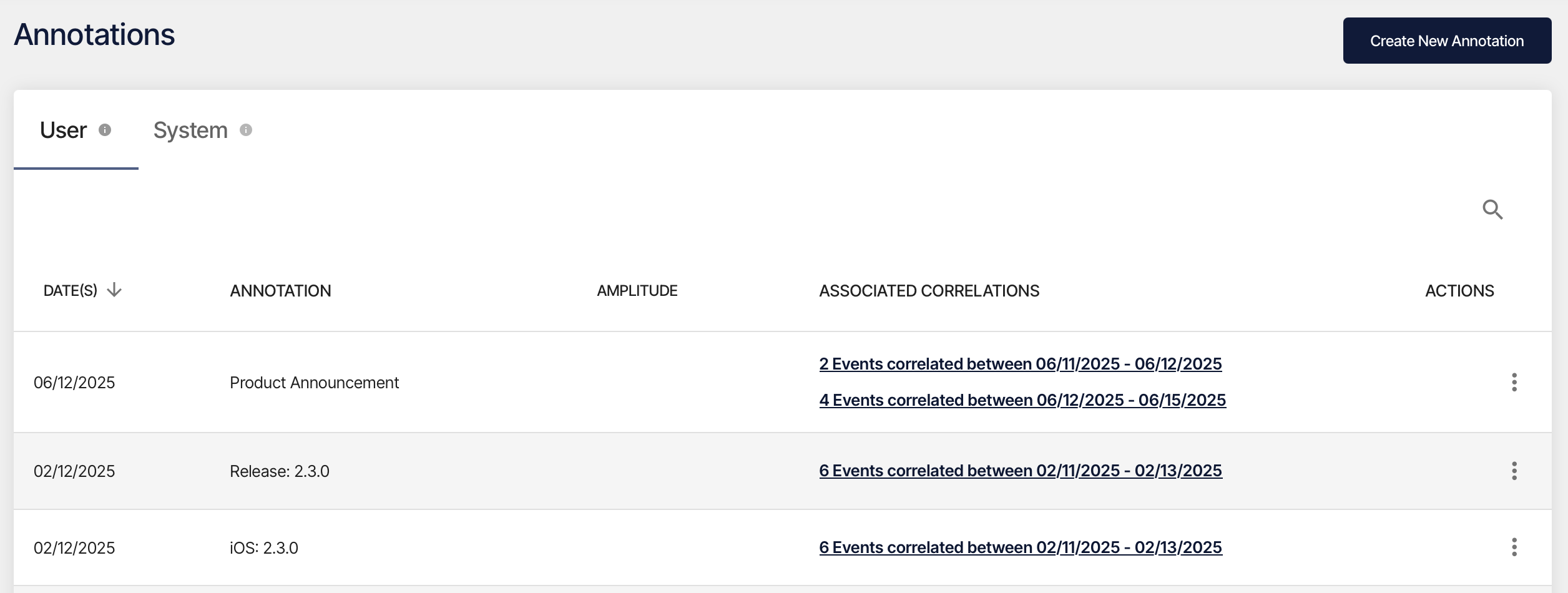Sort by the DATE(S) column header
1568x593 pixels.
71,291
